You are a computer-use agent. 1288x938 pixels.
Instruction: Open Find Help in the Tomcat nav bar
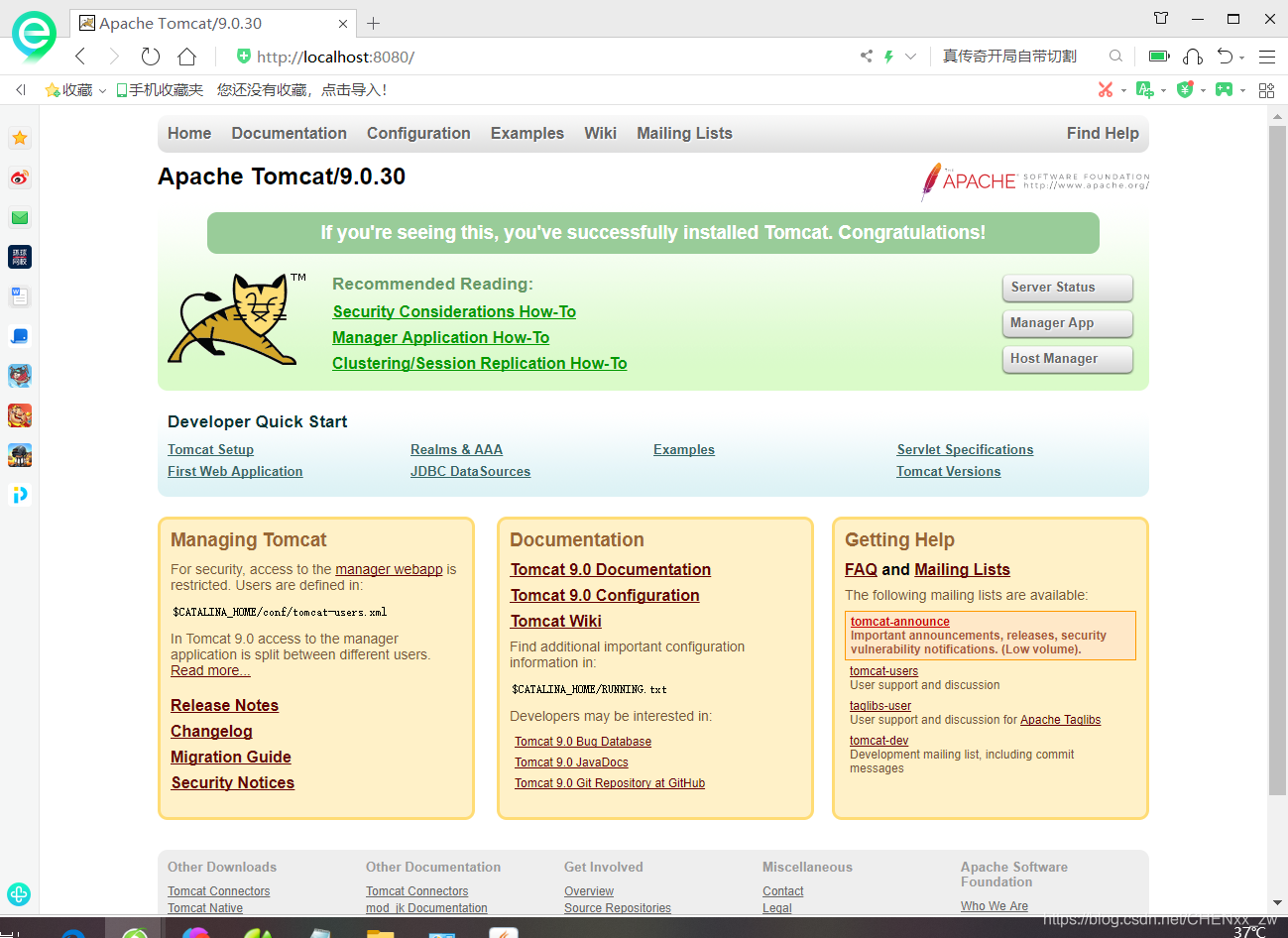(1103, 134)
